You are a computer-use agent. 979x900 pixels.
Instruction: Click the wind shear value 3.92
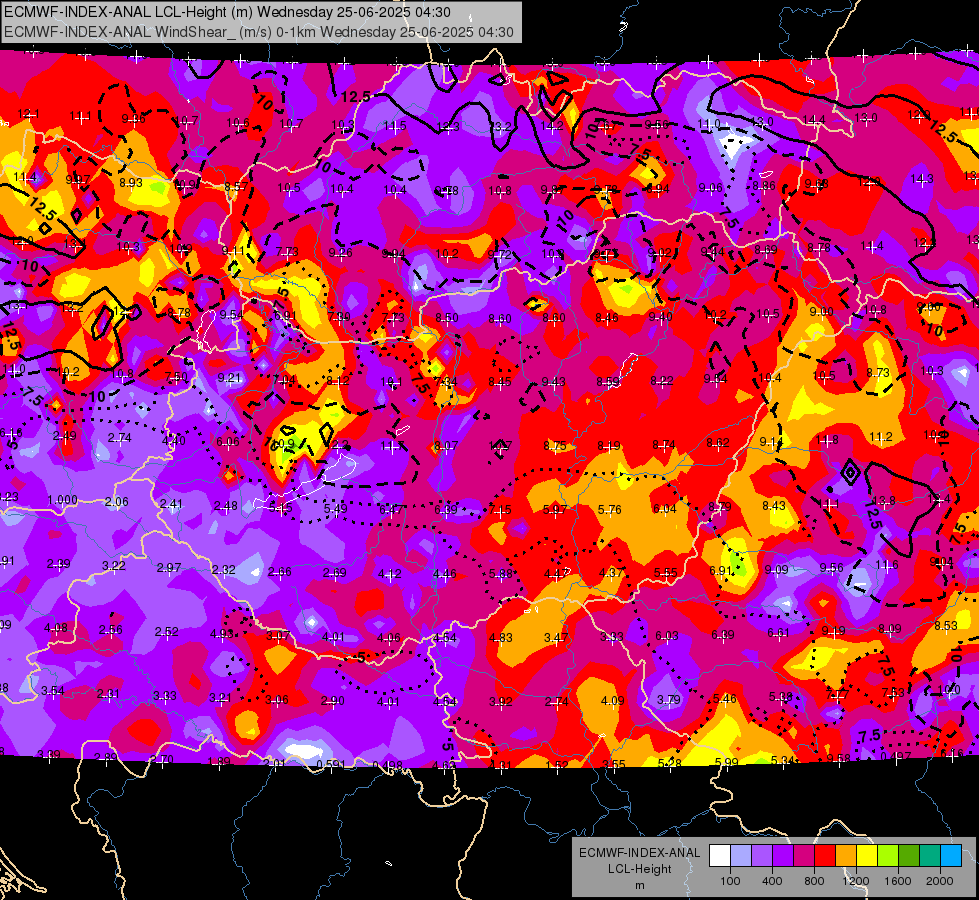(501, 702)
